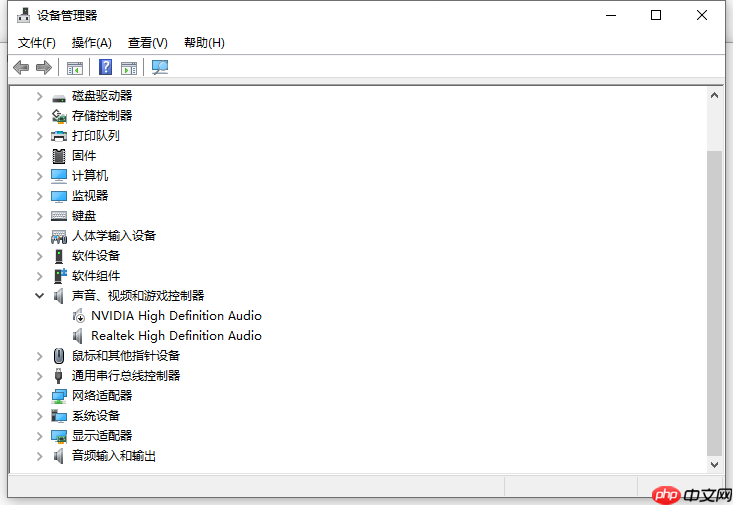Image resolution: width=733 pixels, height=505 pixels.
Task: Expand the 音频输入和输出 node
Action: pos(40,456)
